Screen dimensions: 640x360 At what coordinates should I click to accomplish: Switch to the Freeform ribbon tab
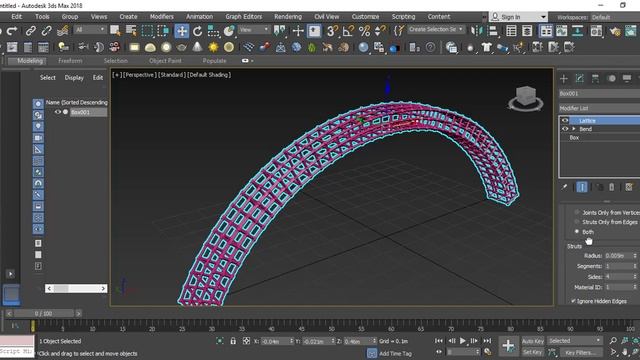tap(70, 61)
